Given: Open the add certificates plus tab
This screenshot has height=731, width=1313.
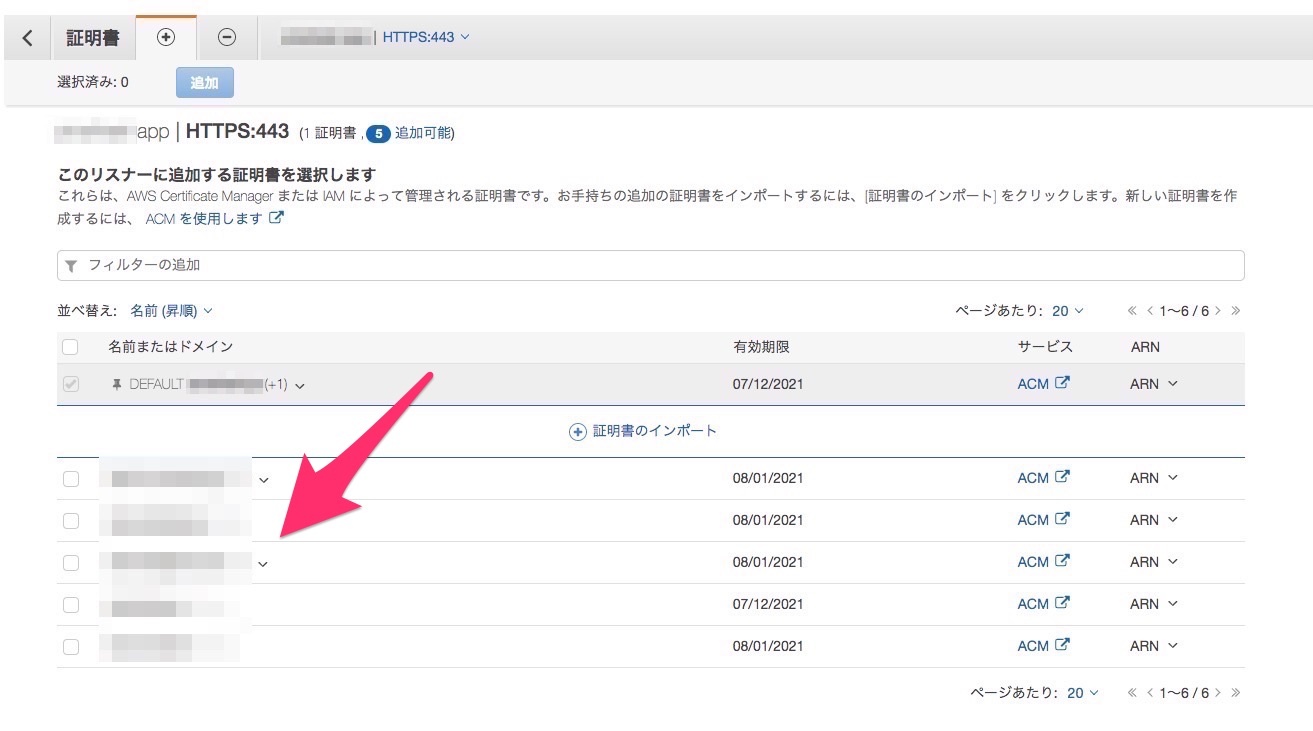Looking at the screenshot, I should point(166,37).
